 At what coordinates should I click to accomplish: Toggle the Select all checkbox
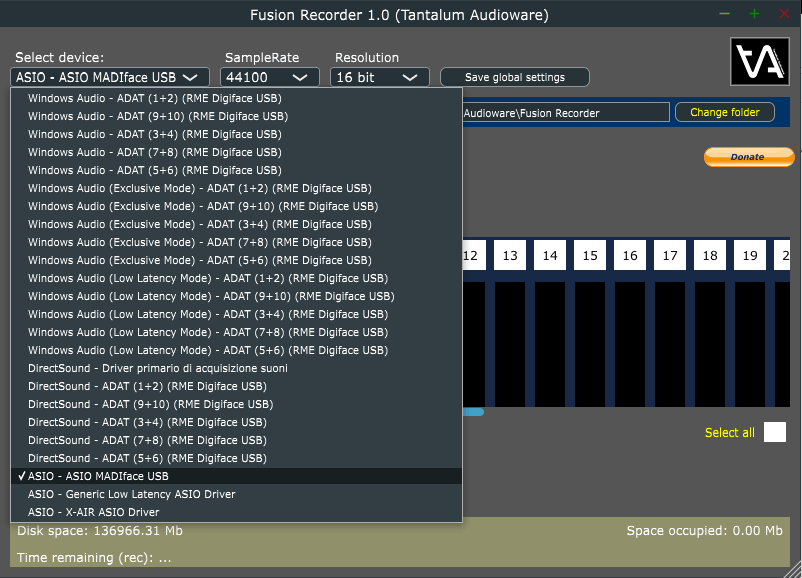pos(775,432)
